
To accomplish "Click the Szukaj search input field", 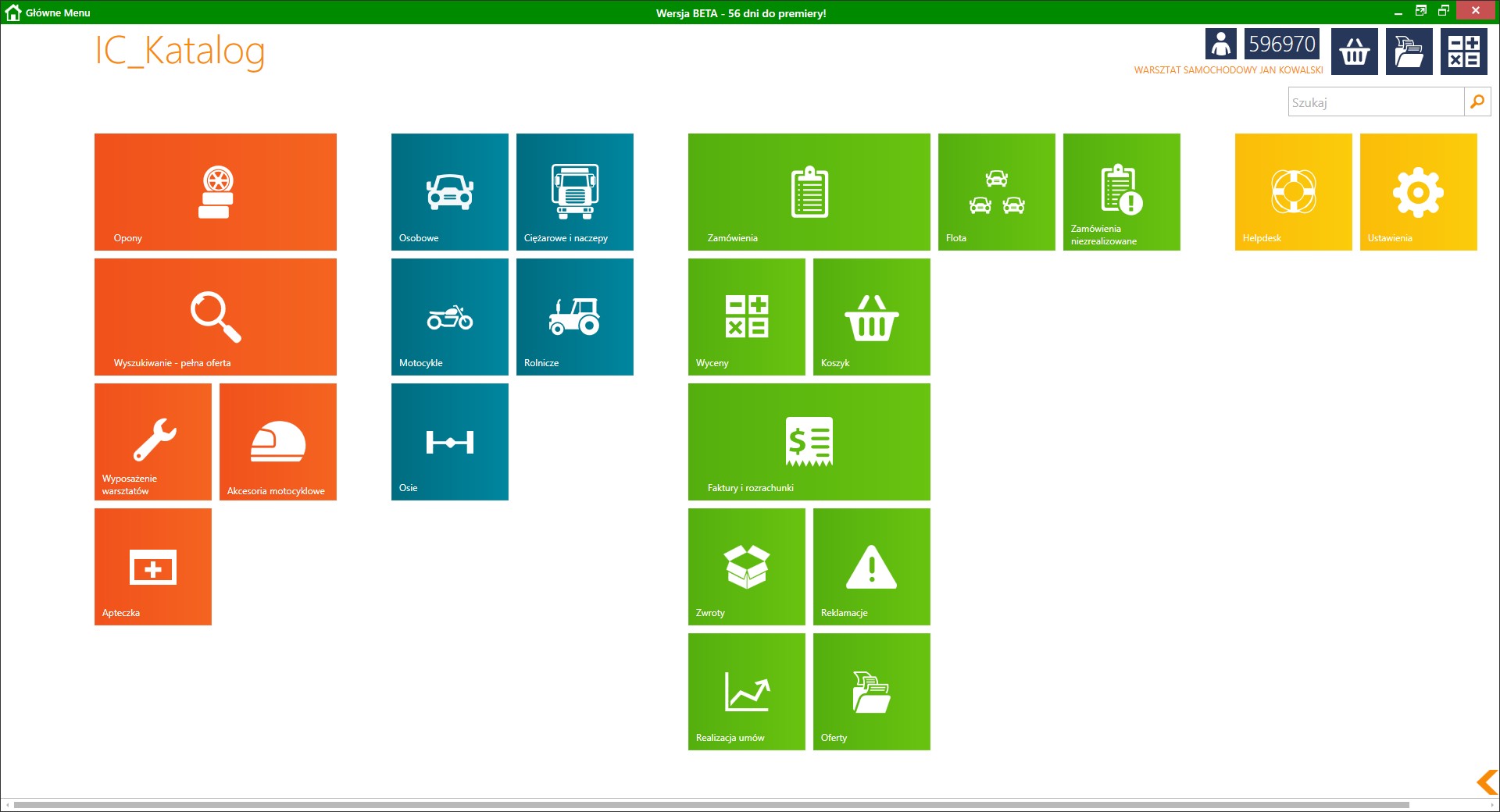I will [1375, 102].
